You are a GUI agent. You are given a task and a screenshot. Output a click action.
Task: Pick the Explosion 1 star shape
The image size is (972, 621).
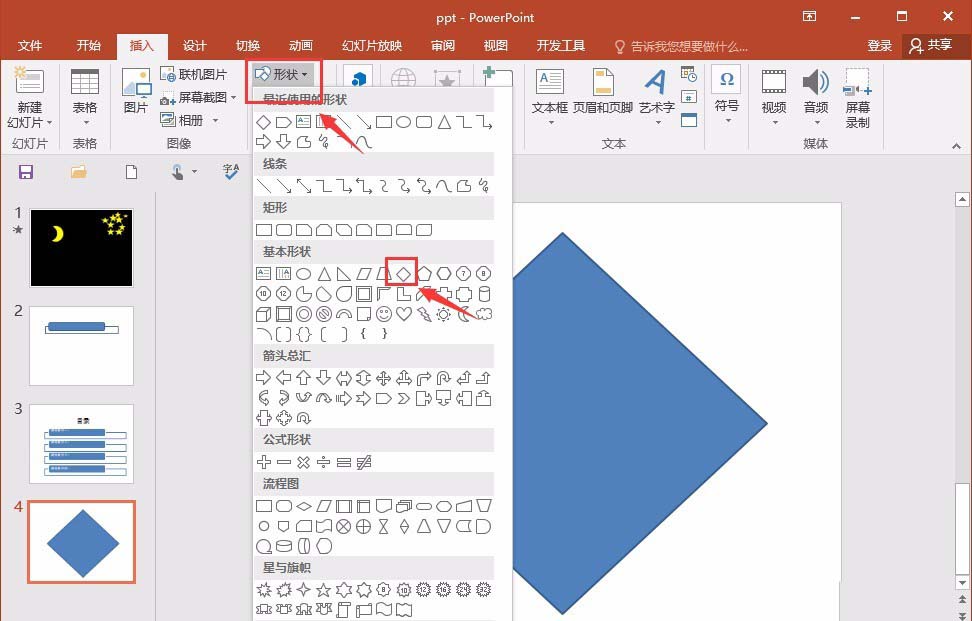coord(263,589)
